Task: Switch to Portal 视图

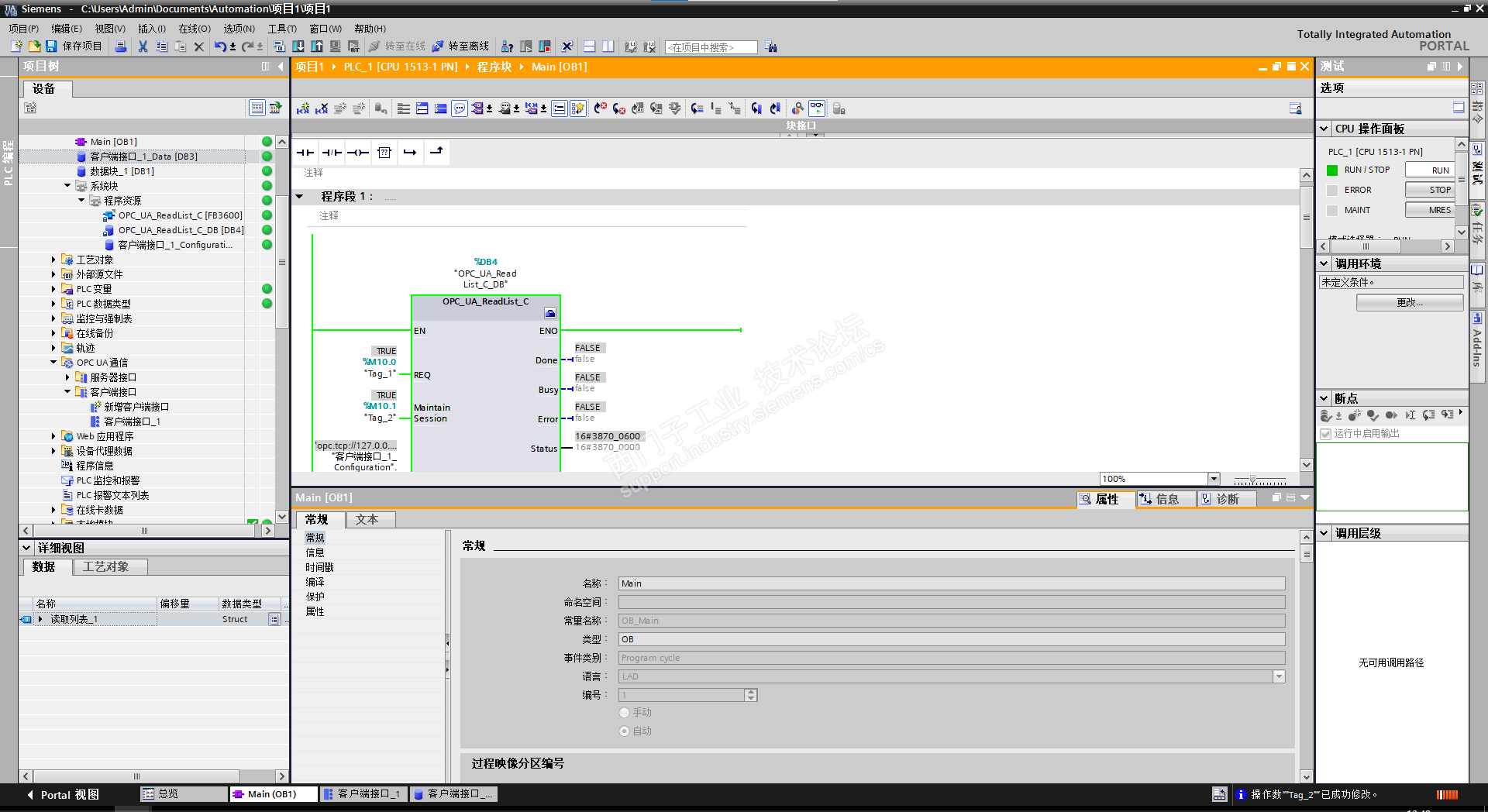Action: point(64,795)
